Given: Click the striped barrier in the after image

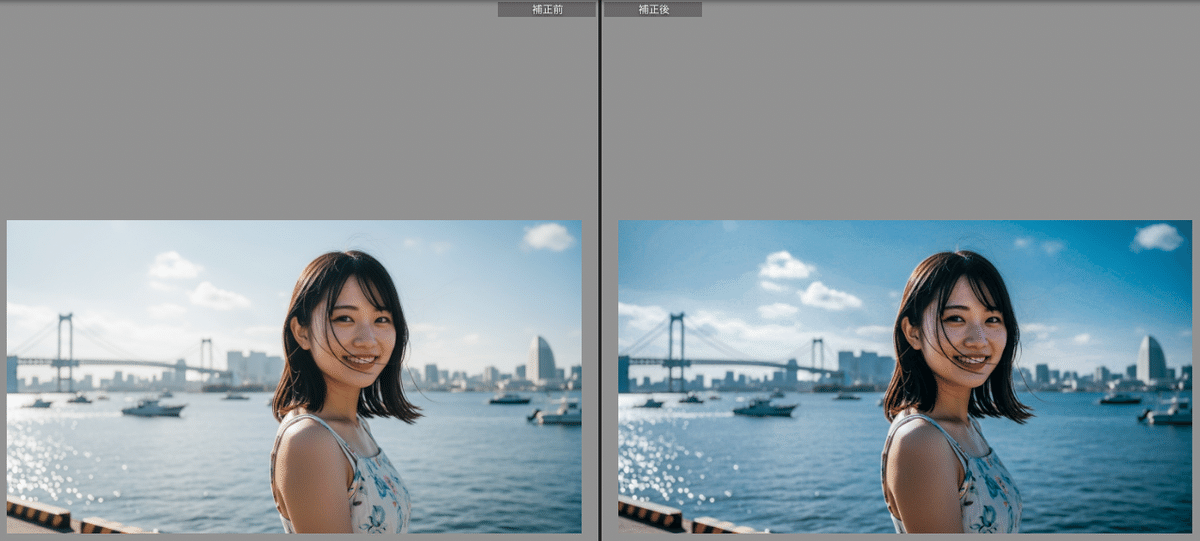Looking at the screenshot, I should [651, 513].
